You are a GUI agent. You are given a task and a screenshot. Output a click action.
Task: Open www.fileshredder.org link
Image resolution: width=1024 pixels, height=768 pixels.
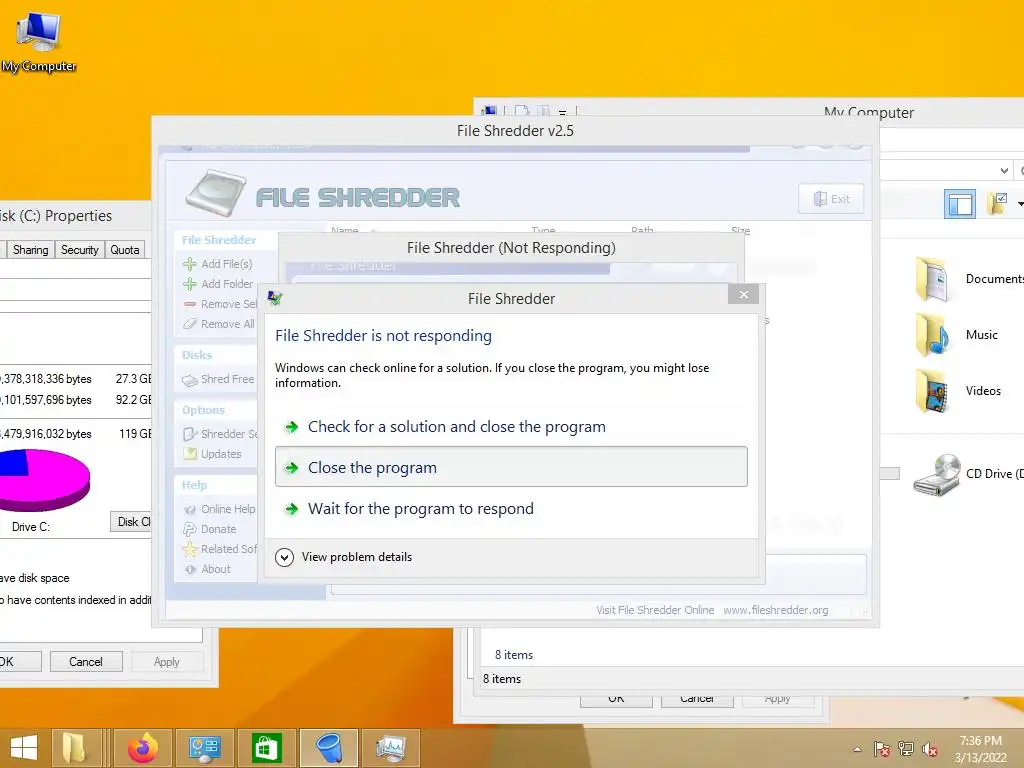click(x=775, y=610)
